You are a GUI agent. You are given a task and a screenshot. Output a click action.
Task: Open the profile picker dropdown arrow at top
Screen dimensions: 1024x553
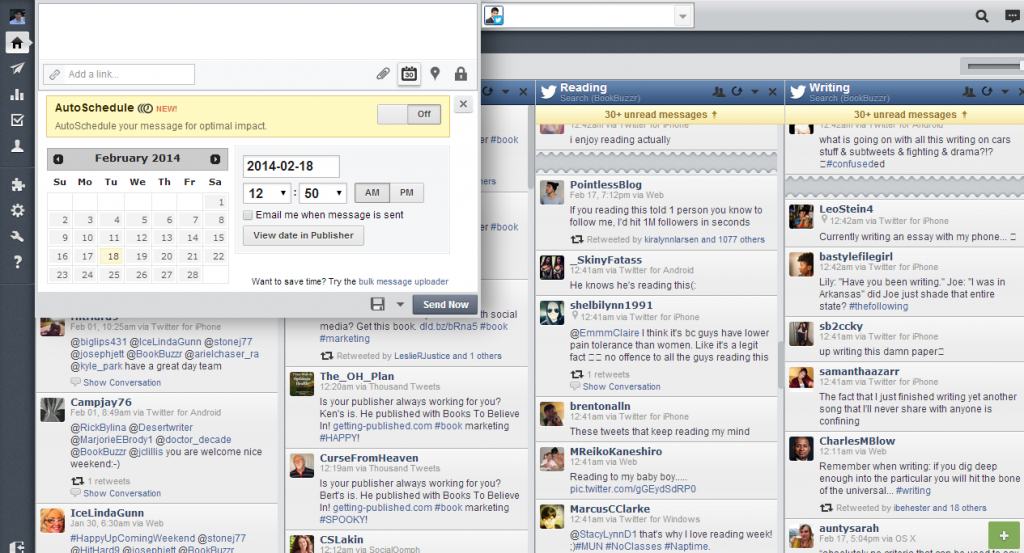point(682,16)
